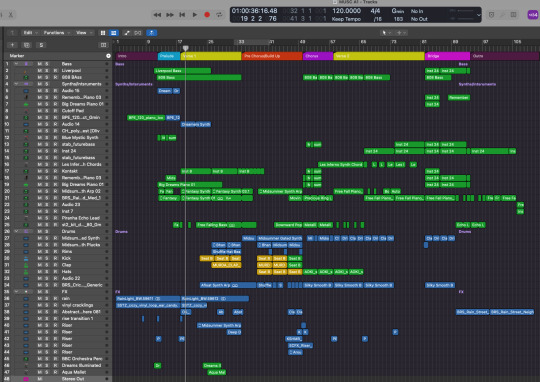Screen dimensions: 540x382
Task: Toggle the automation show/hide icon
Action: (127, 33)
